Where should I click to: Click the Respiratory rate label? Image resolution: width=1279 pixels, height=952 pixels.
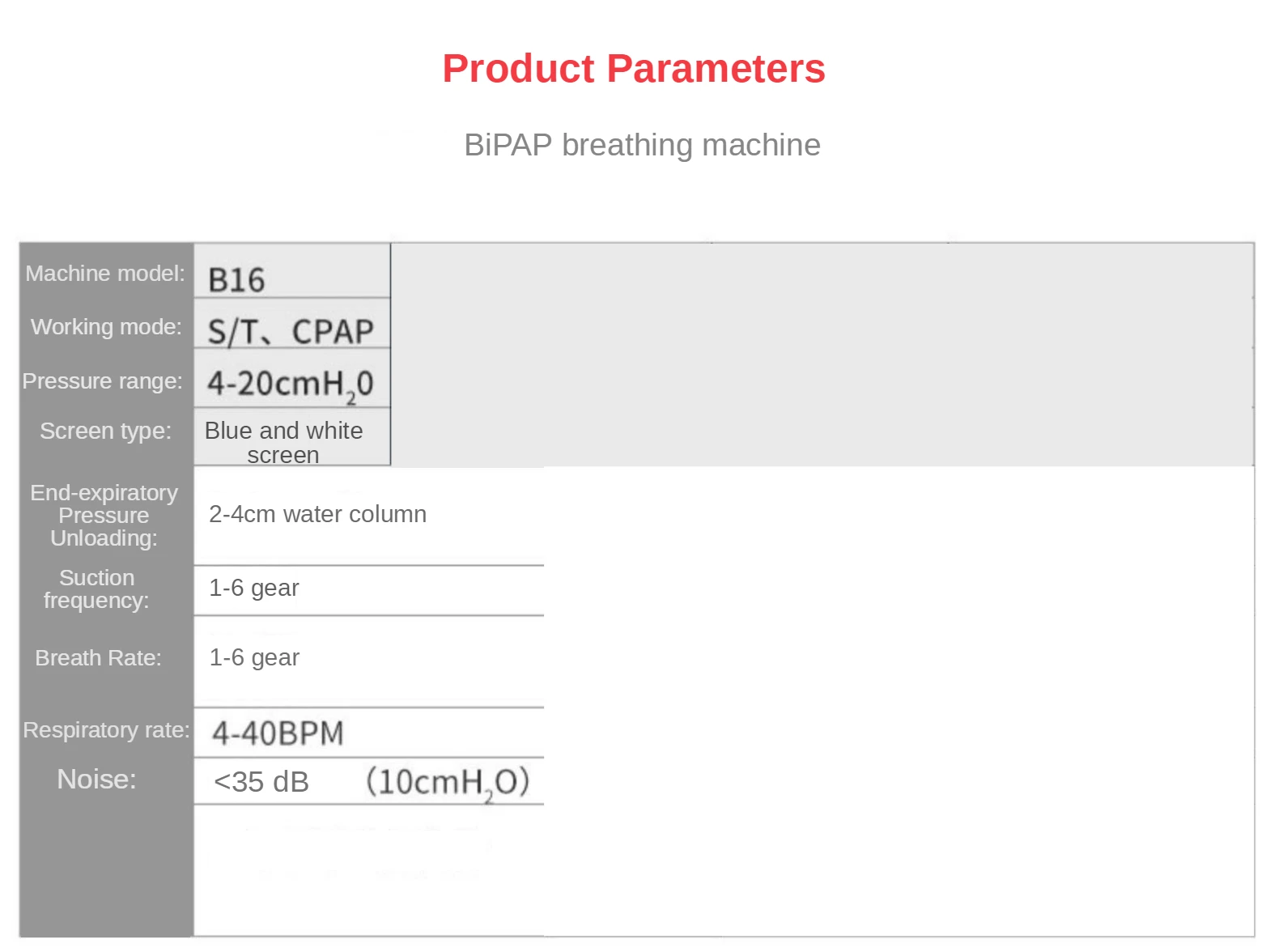pos(106,730)
